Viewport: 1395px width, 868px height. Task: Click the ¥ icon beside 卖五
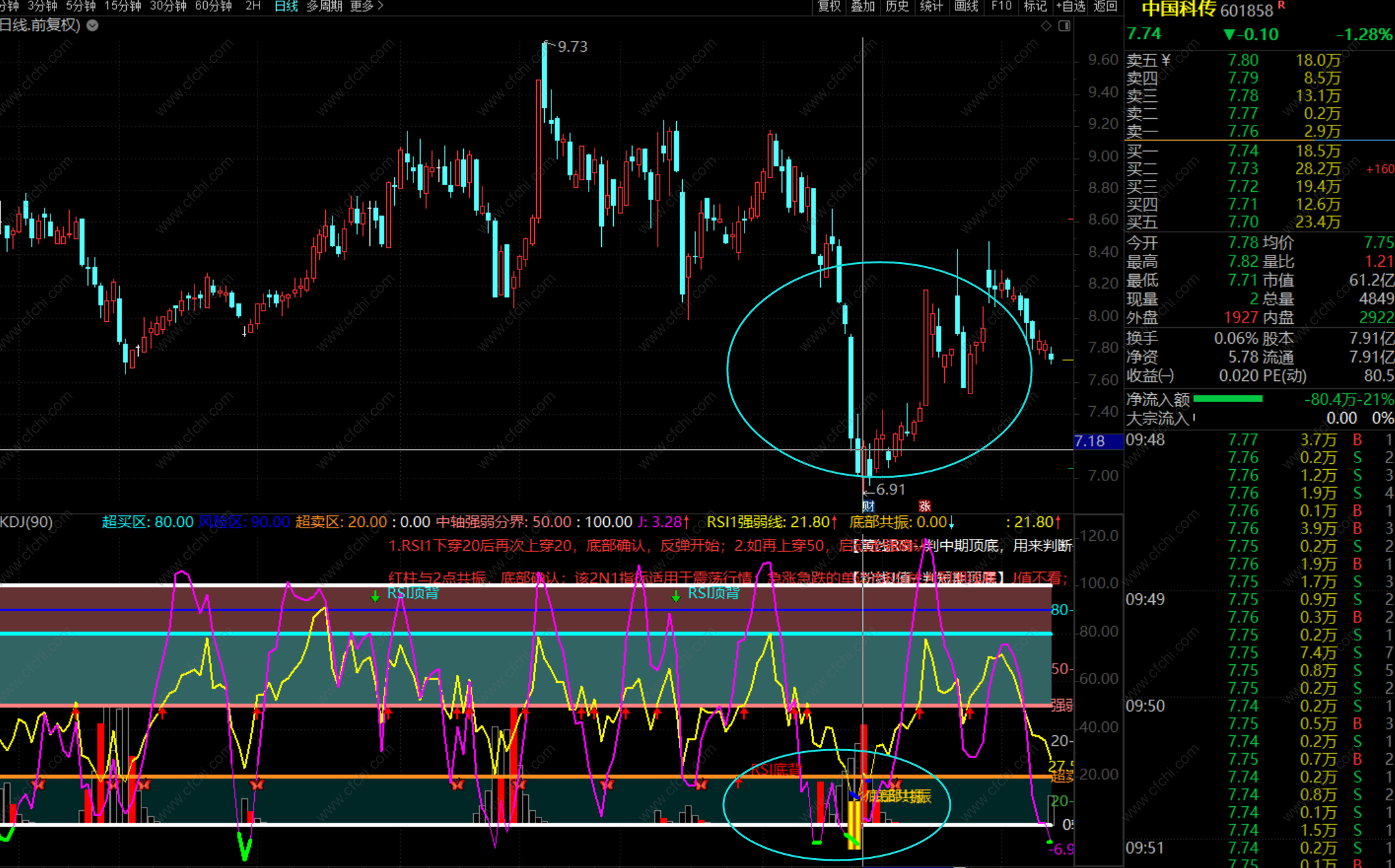pos(1166,60)
